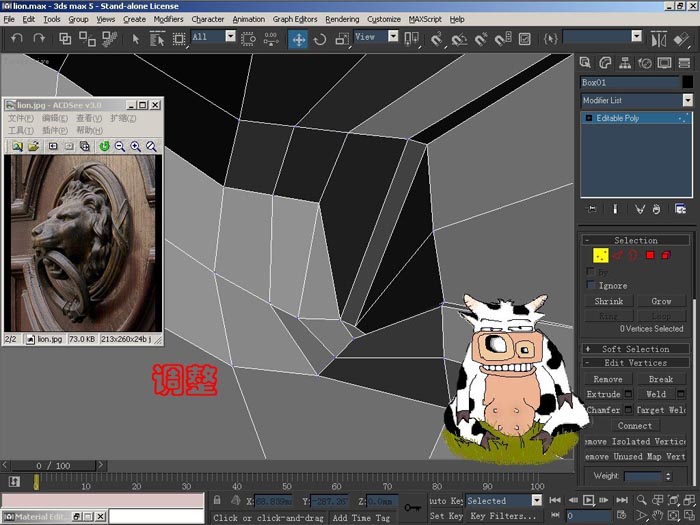Activate the Rotate tool in toolbar
The image size is (700, 525).
click(320, 40)
